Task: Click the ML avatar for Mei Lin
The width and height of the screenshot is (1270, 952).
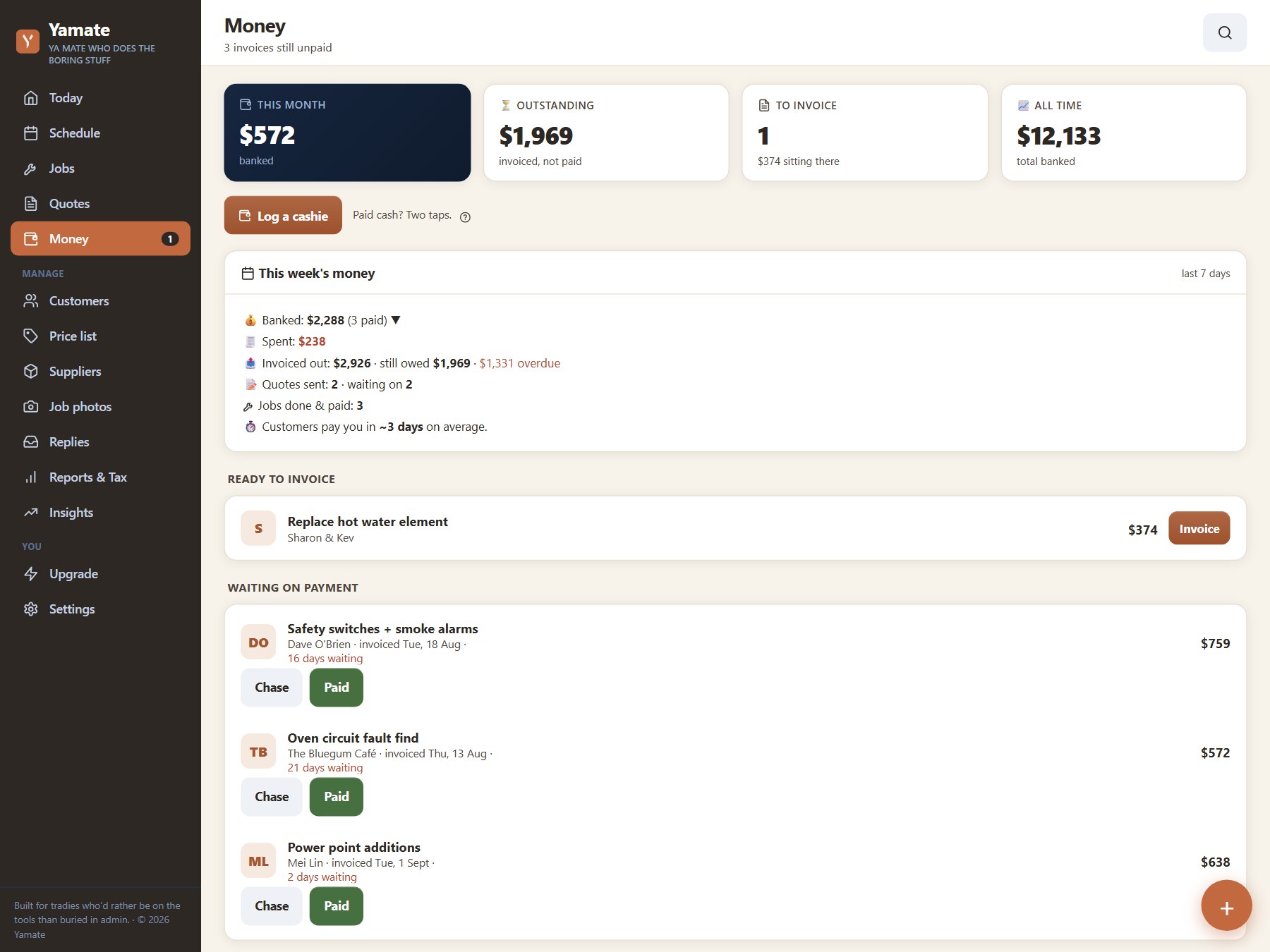Action: pyautogui.click(x=258, y=861)
